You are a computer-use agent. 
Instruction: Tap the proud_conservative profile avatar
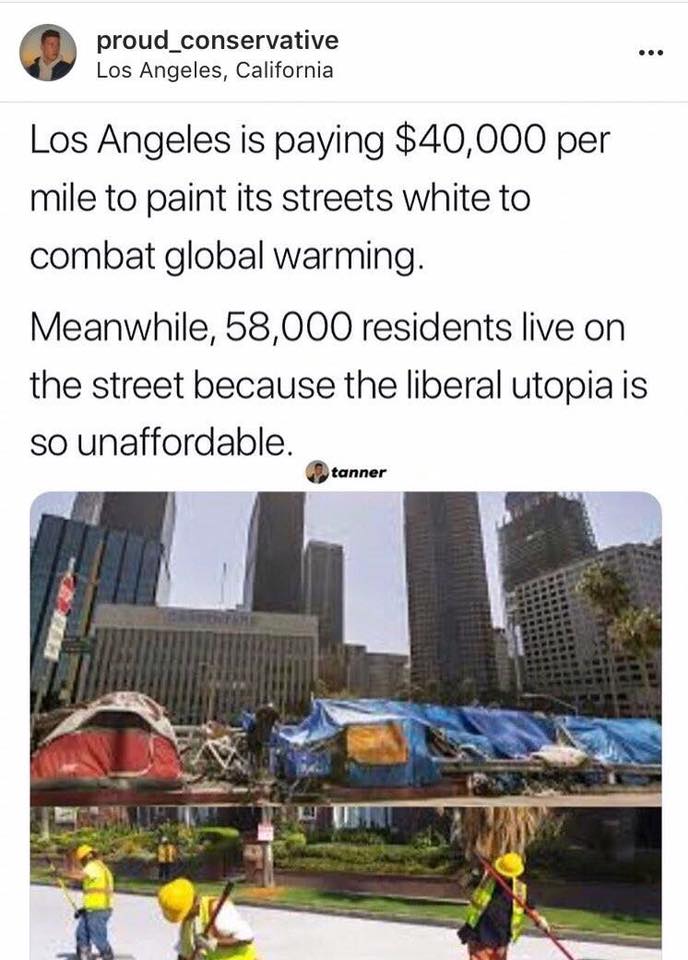(48, 53)
